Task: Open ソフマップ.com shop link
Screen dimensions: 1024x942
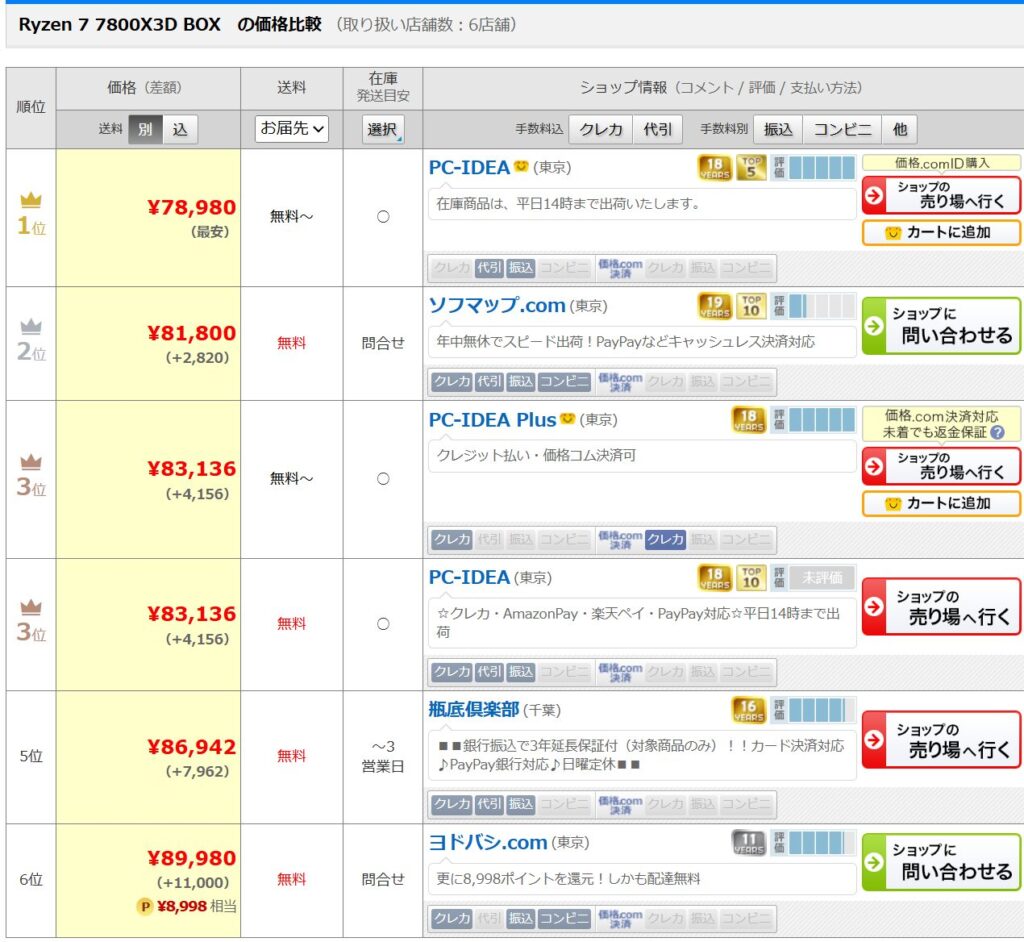Action: click(496, 305)
